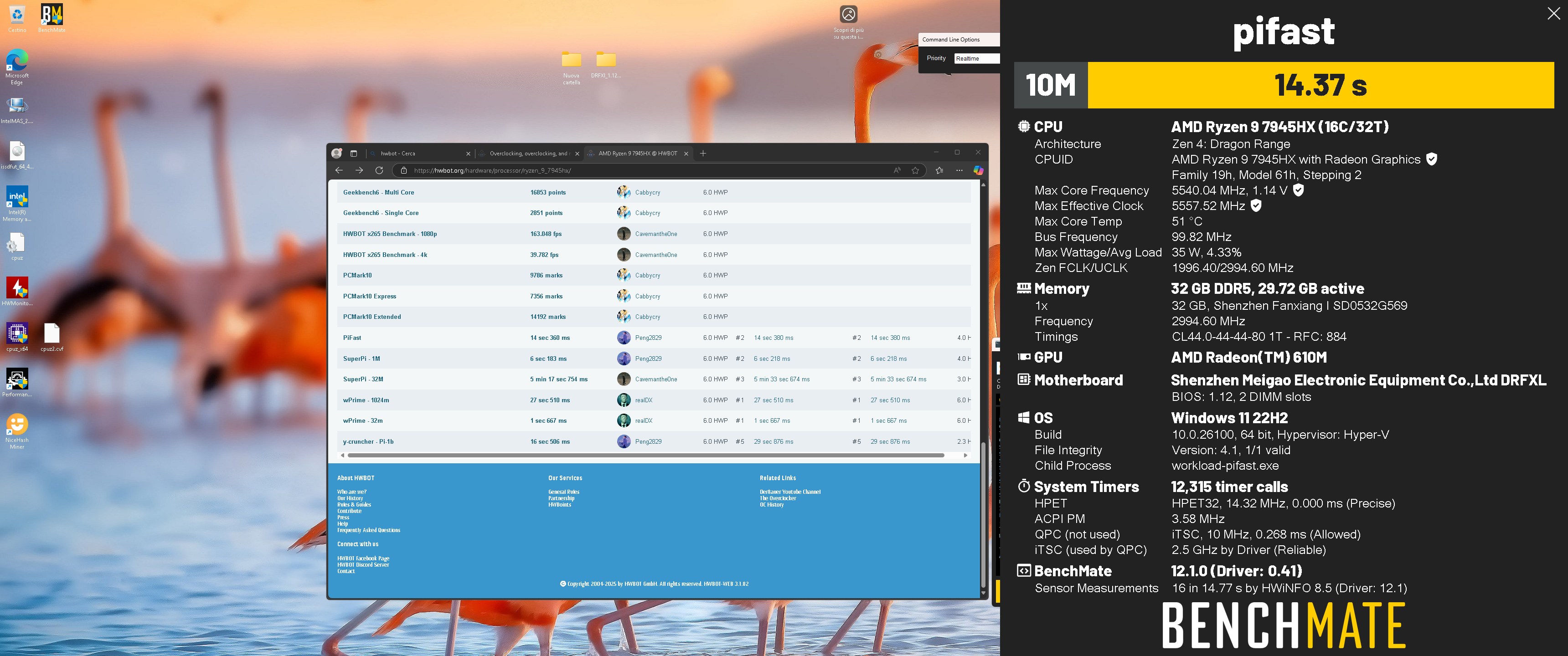1568x656 pixels.
Task: Click Read aloud icon in address bar
Action: (897, 170)
